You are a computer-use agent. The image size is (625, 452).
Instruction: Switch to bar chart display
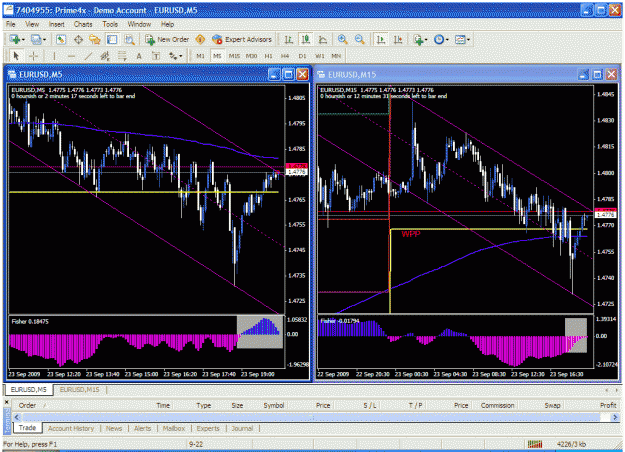point(289,39)
